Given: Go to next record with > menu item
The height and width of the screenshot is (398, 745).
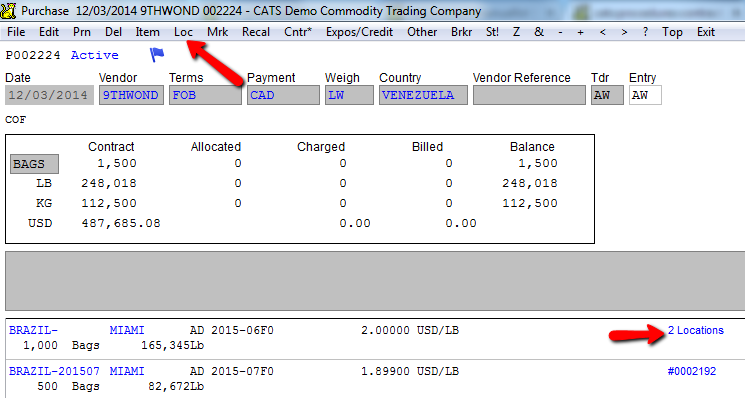Looking at the screenshot, I should point(624,32).
